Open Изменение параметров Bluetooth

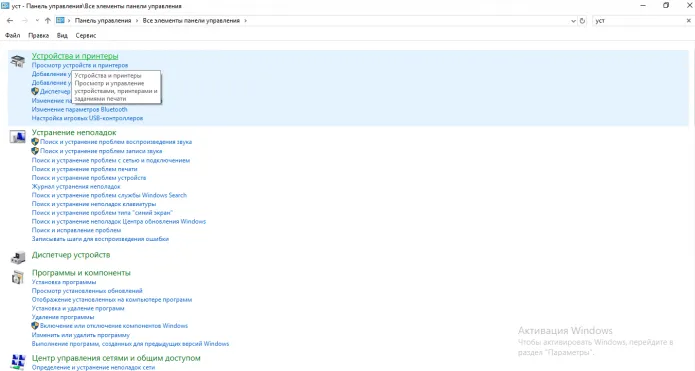click(x=79, y=109)
